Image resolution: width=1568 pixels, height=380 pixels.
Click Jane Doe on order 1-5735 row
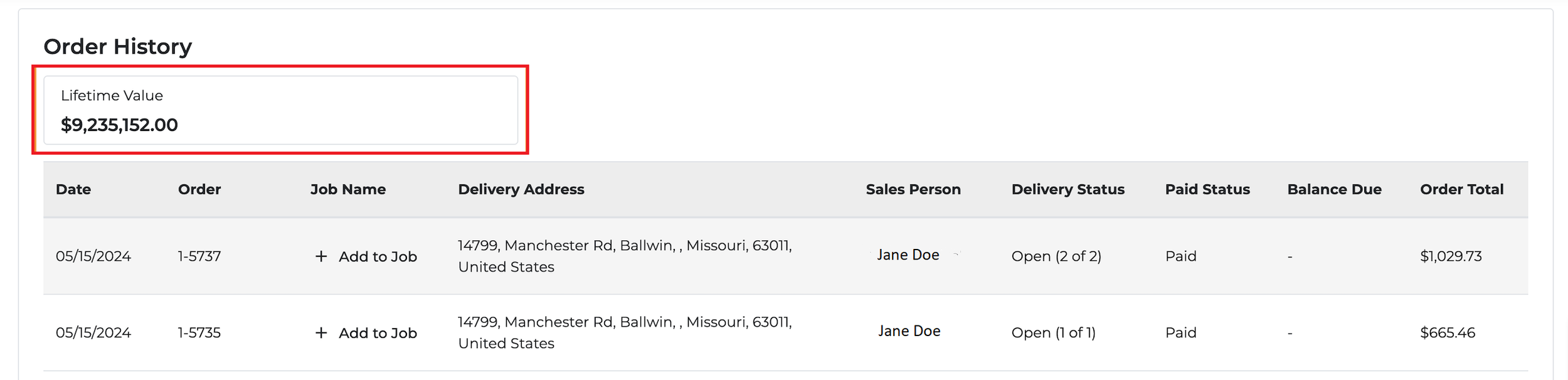[x=909, y=331]
